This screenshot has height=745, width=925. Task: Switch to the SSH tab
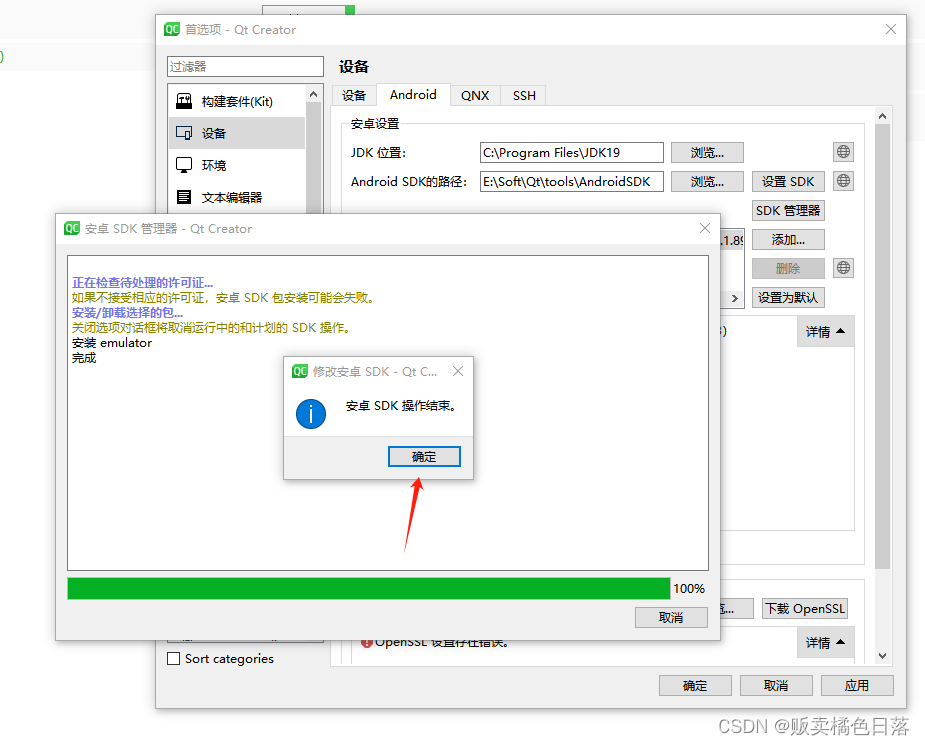(x=523, y=95)
